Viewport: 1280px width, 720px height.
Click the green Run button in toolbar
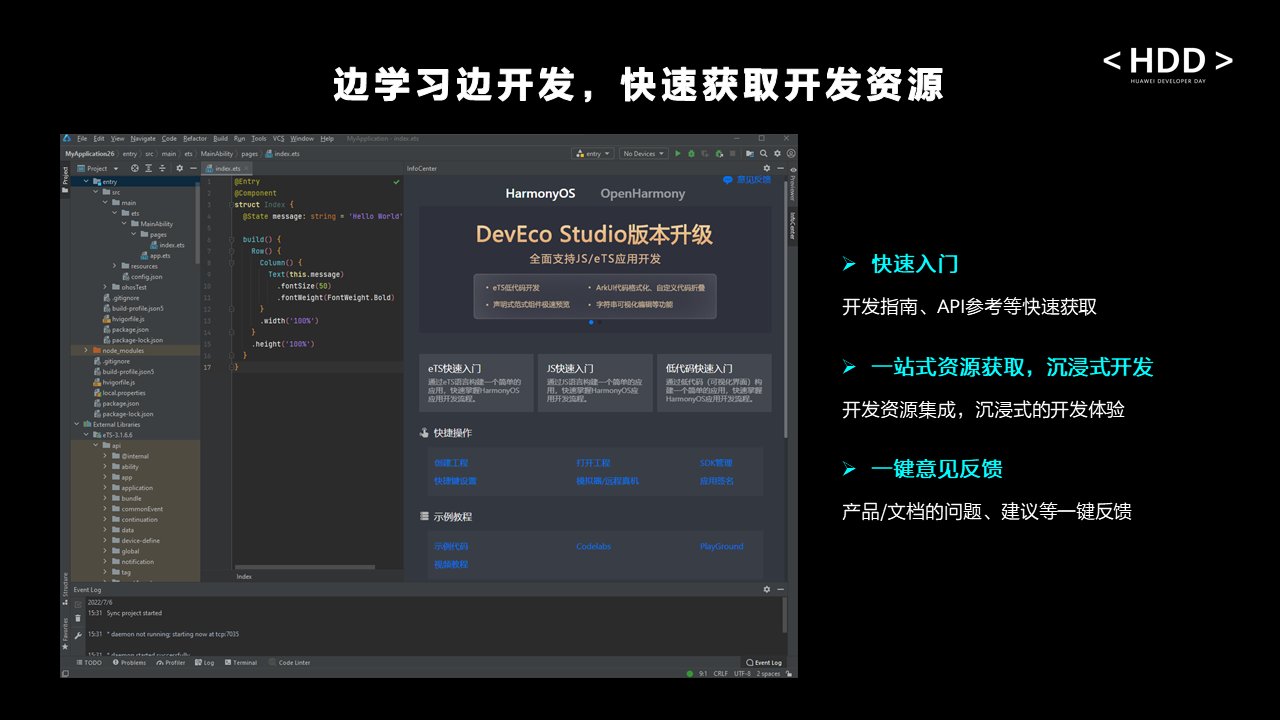(678, 154)
